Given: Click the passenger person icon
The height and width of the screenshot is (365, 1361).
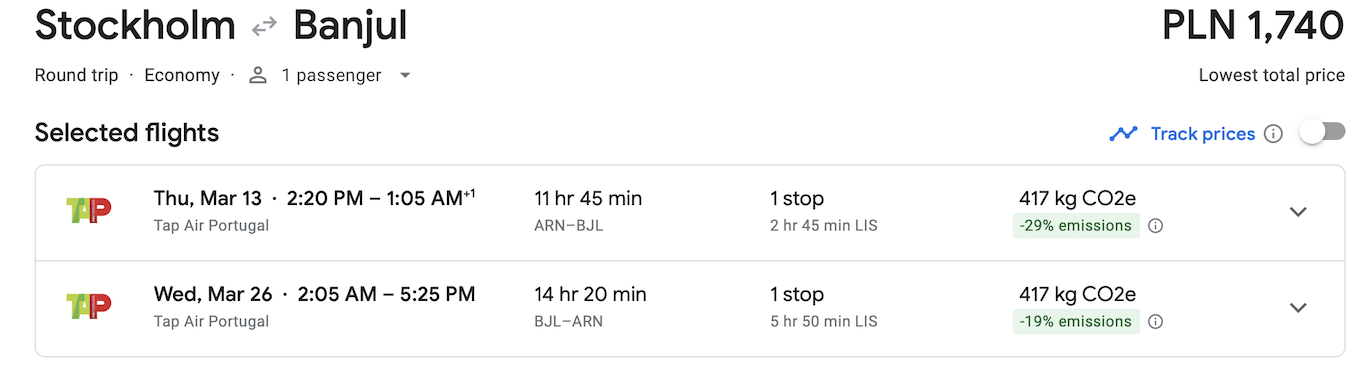Looking at the screenshot, I should (x=258, y=75).
